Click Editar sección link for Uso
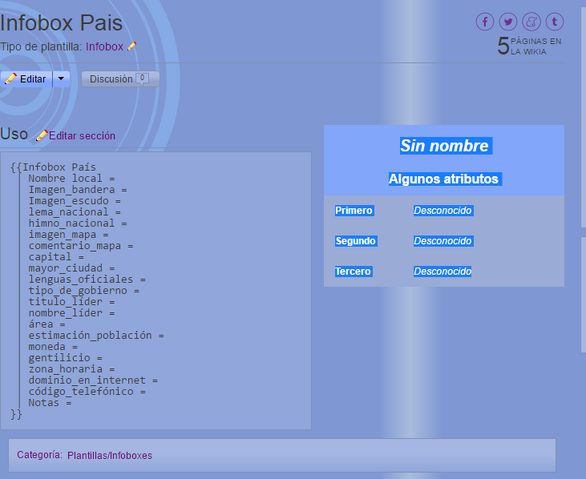Image resolution: width=586 pixels, height=479 pixels. (82, 136)
